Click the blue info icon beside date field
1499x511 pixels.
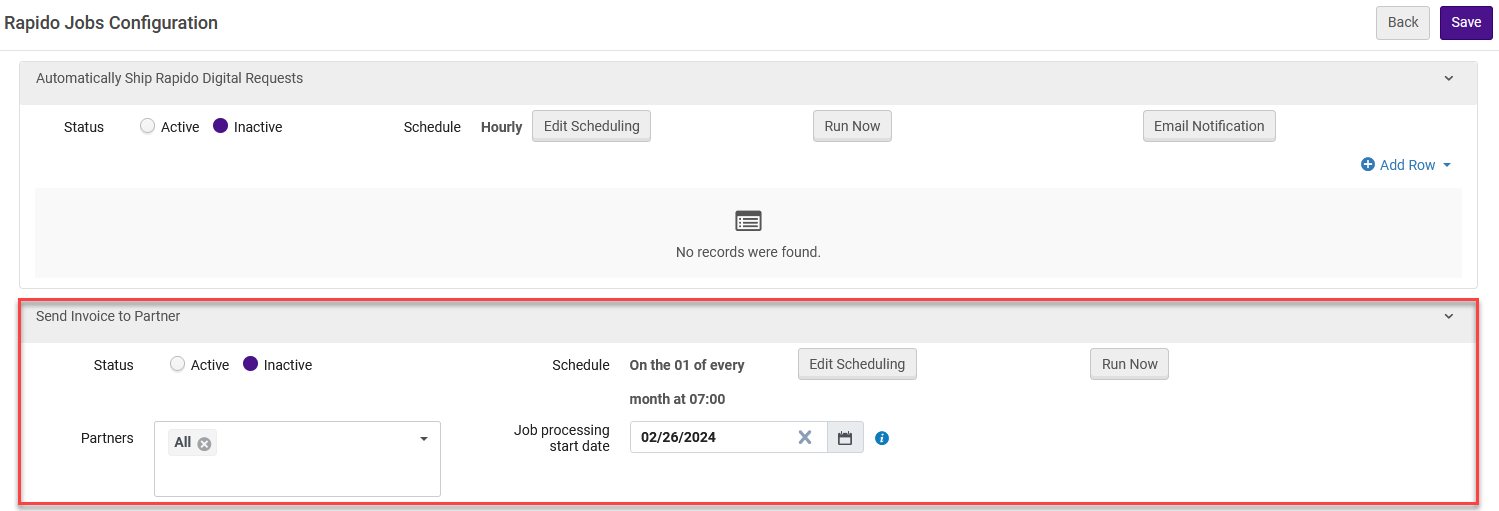pyautogui.click(x=882, y=438)
